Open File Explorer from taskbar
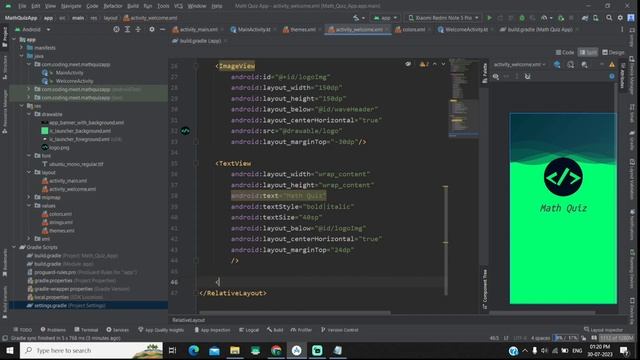Viewport: 640px width, 360px height. [235, 350]
